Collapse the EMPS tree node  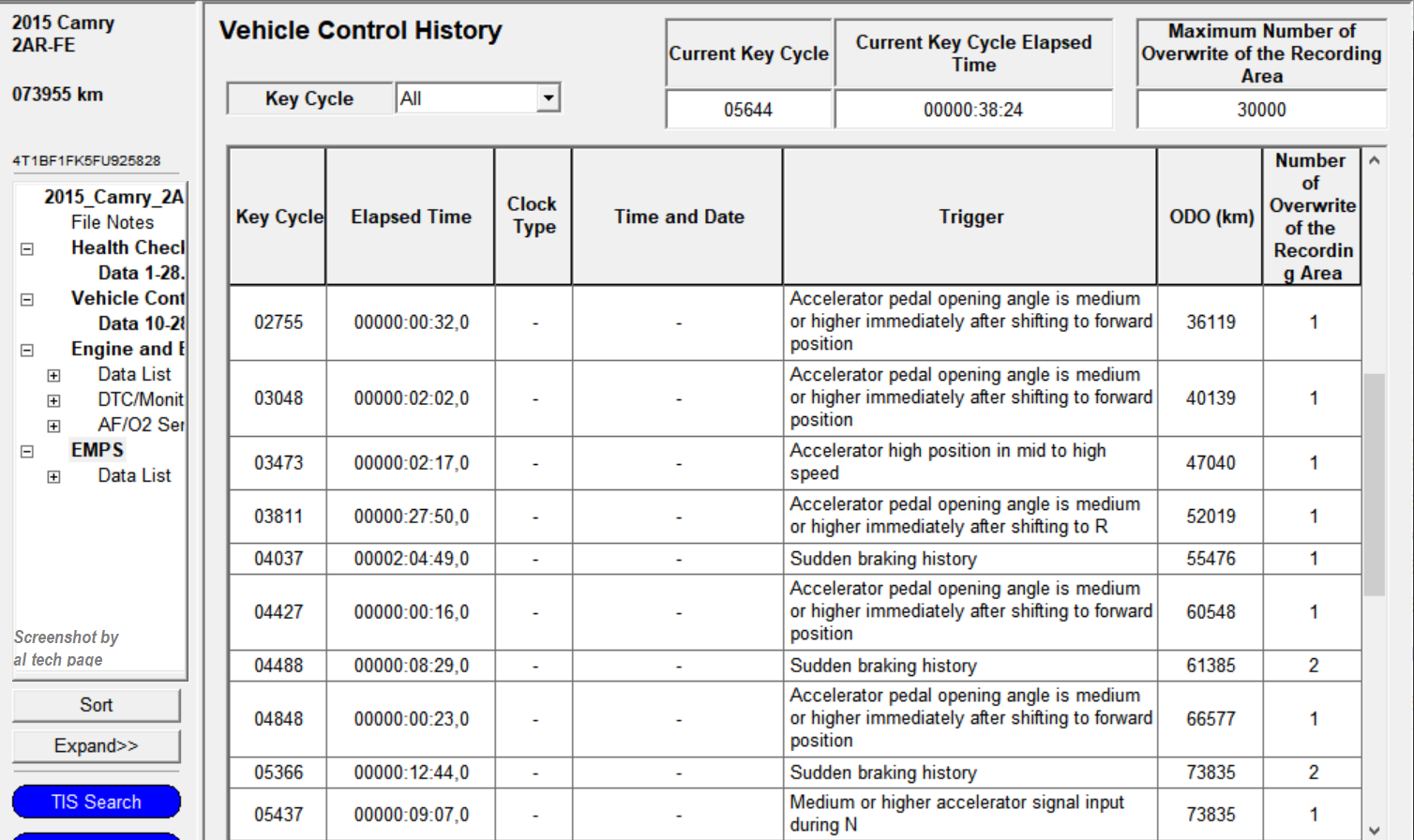coord(27,452)
